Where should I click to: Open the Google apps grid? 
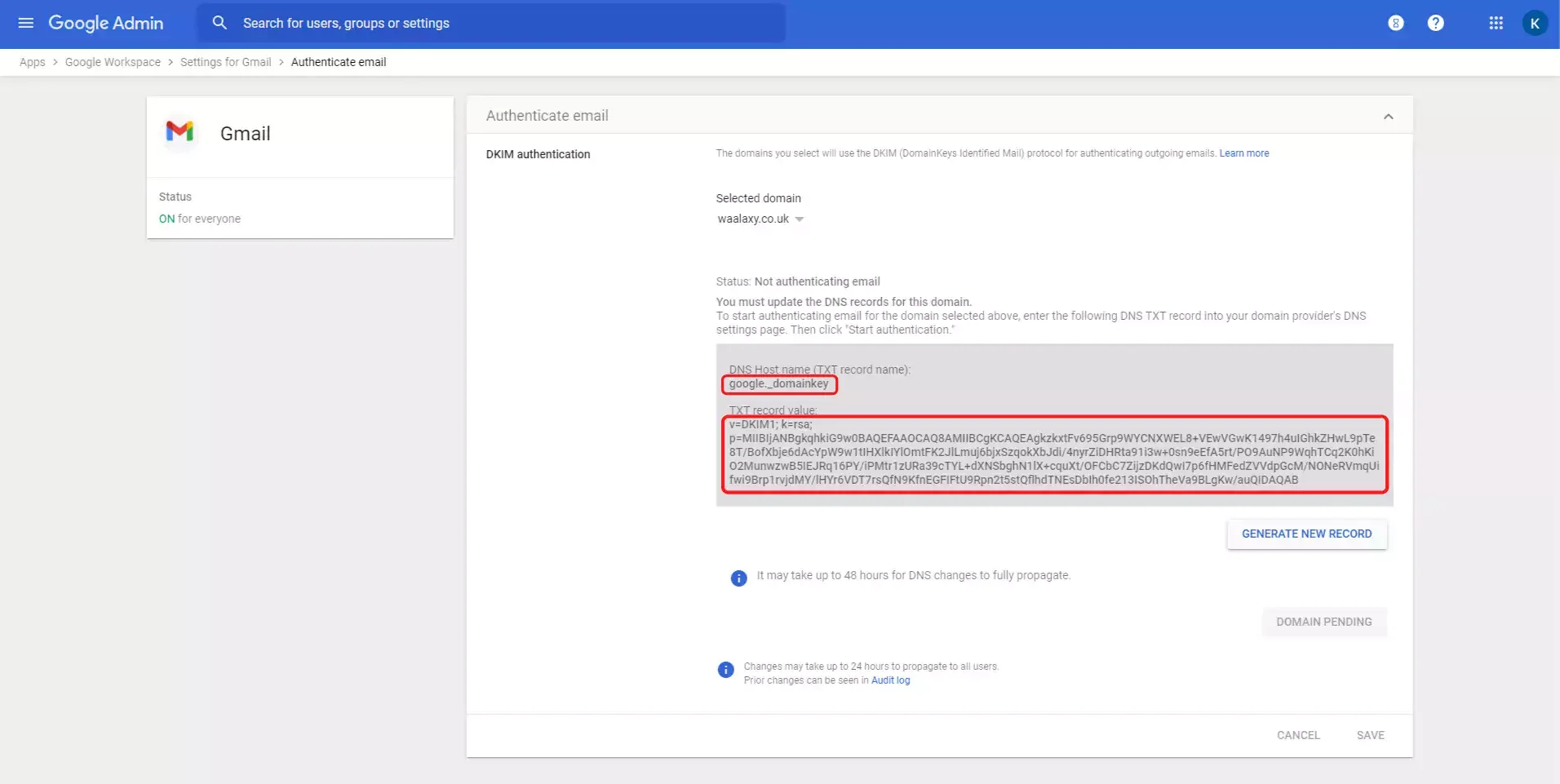pyautogui.click(x=1496, y=23)
